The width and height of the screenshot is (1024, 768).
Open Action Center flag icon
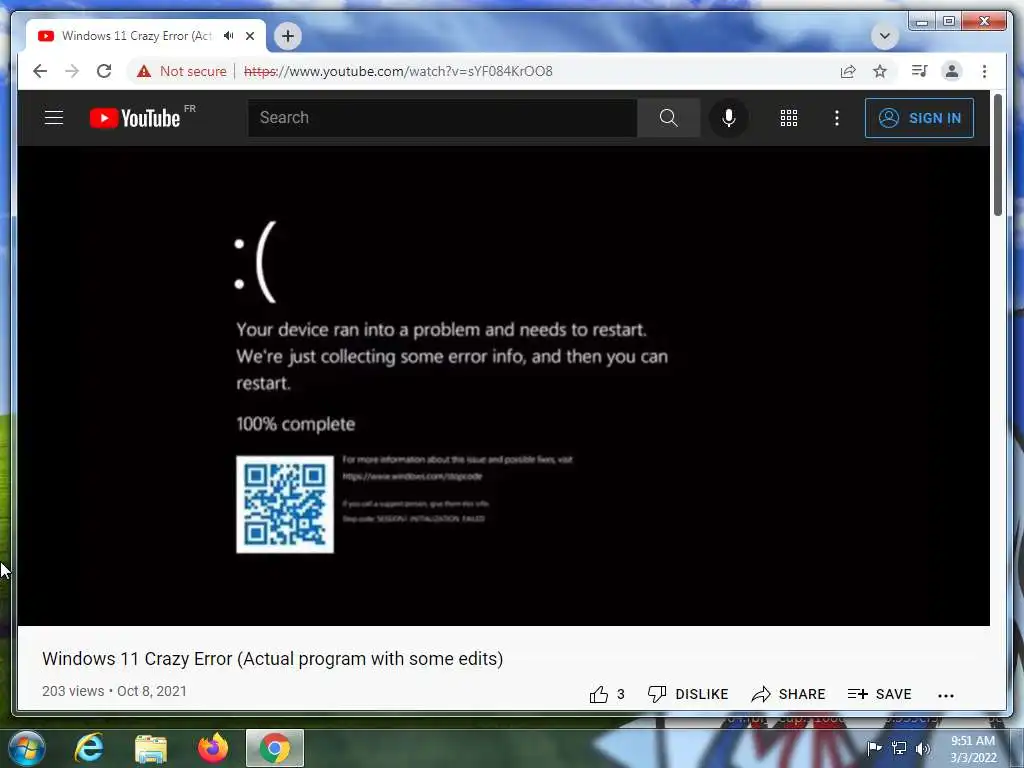click(874, 748)
